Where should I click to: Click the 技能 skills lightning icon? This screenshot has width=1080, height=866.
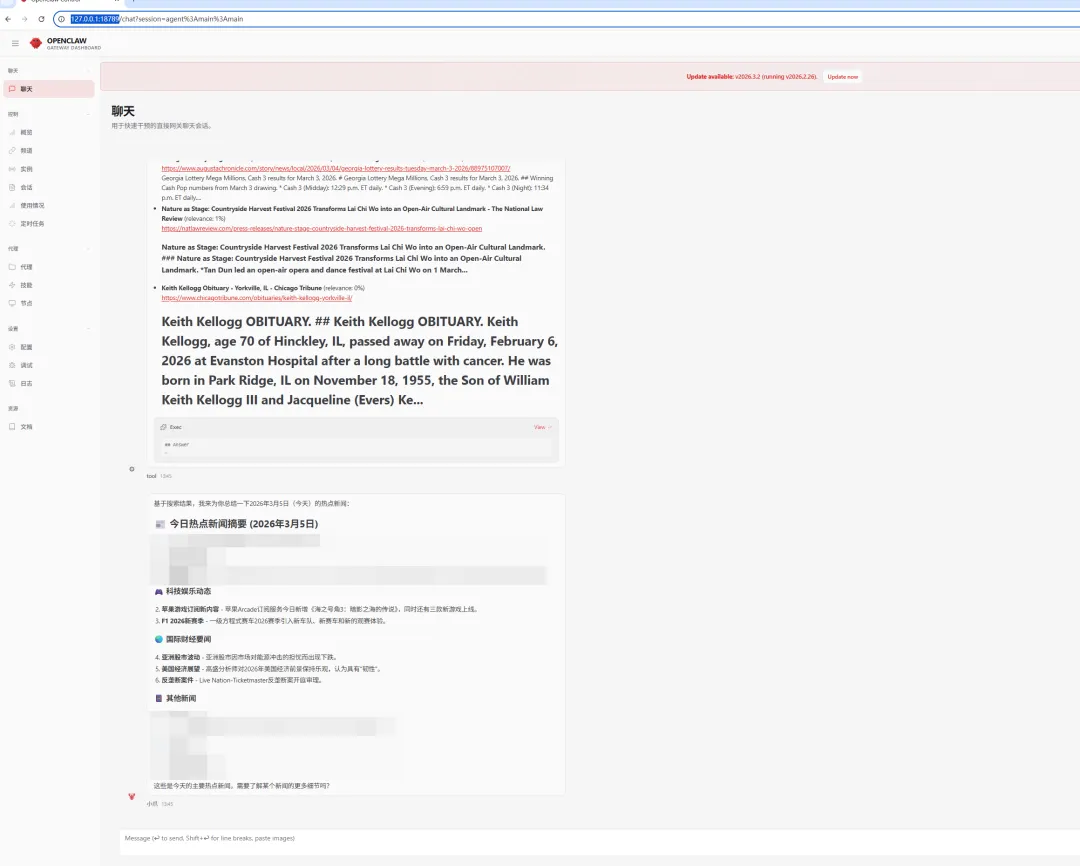click(12, 285)
